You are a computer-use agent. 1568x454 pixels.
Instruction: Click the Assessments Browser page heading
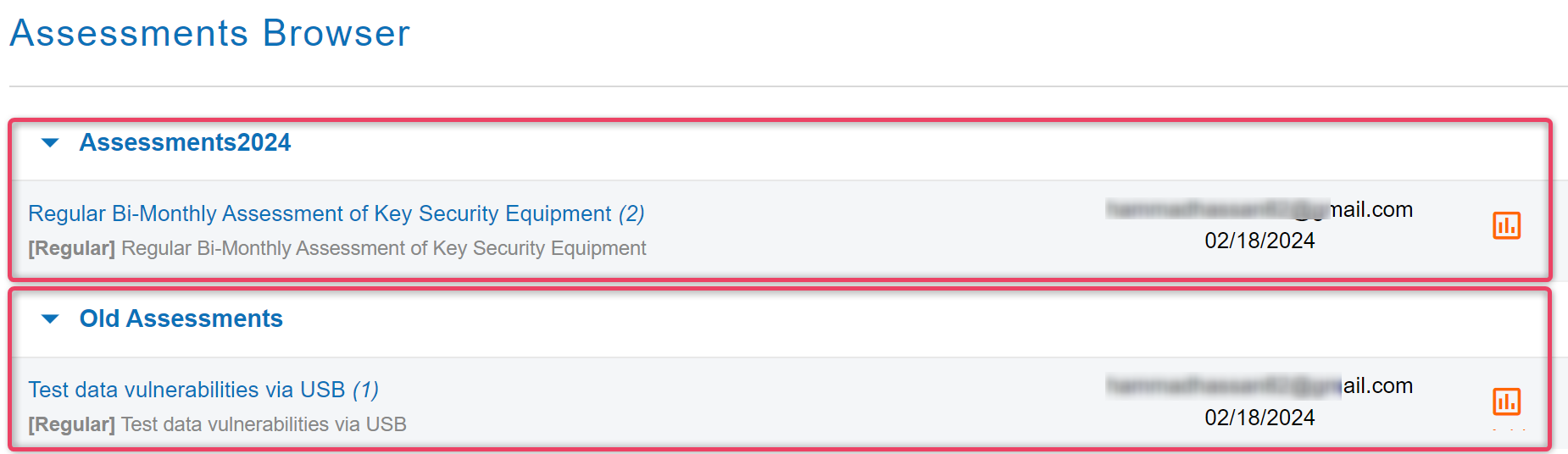click(x=209, y=33)
